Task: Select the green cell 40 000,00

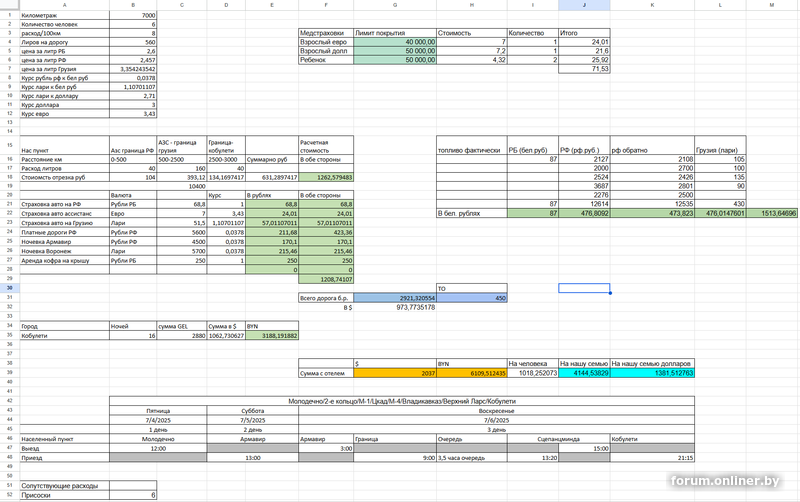Action: (x=395, y=42)
